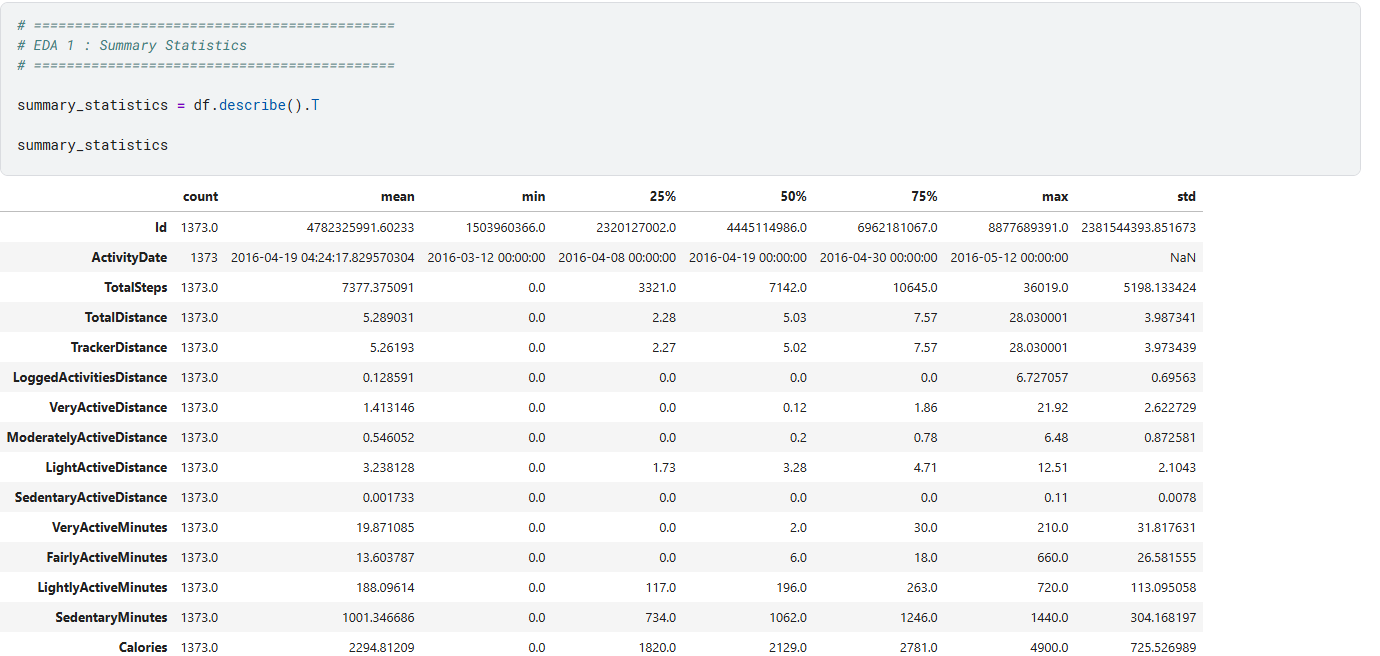Click LightActiveDistance max value 12.51

(x=1053, y=467)
